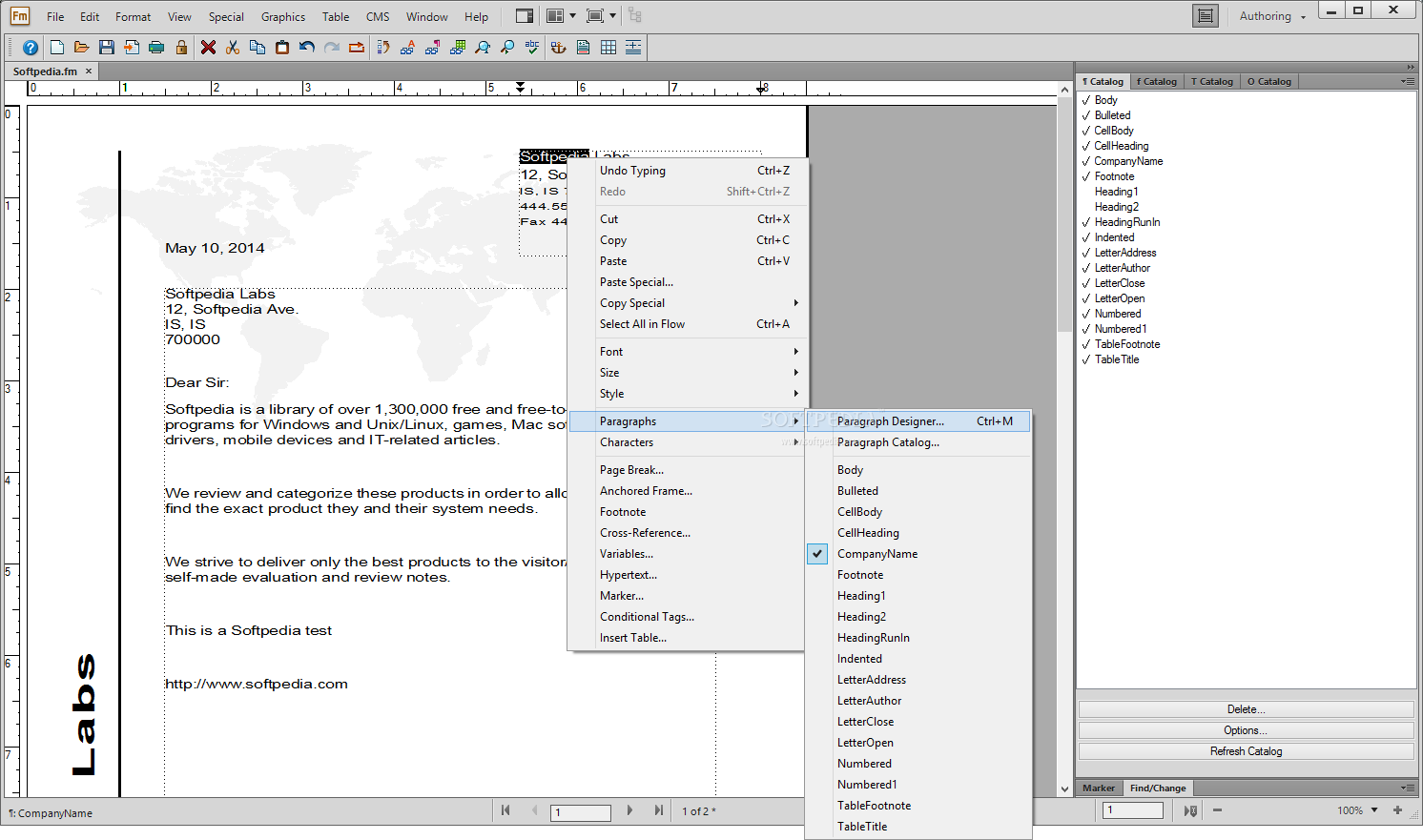Toggle TableTitle checkmark in catalog panel
This screenshot has height=840, width=1423.
pyautogui.click(x=1086, y=359)
